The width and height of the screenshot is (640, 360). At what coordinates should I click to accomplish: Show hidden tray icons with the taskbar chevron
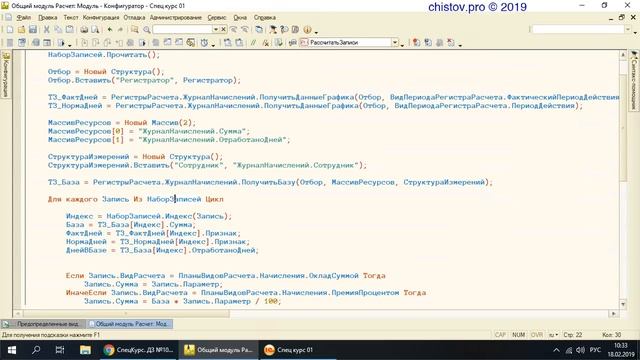(556, 350)
